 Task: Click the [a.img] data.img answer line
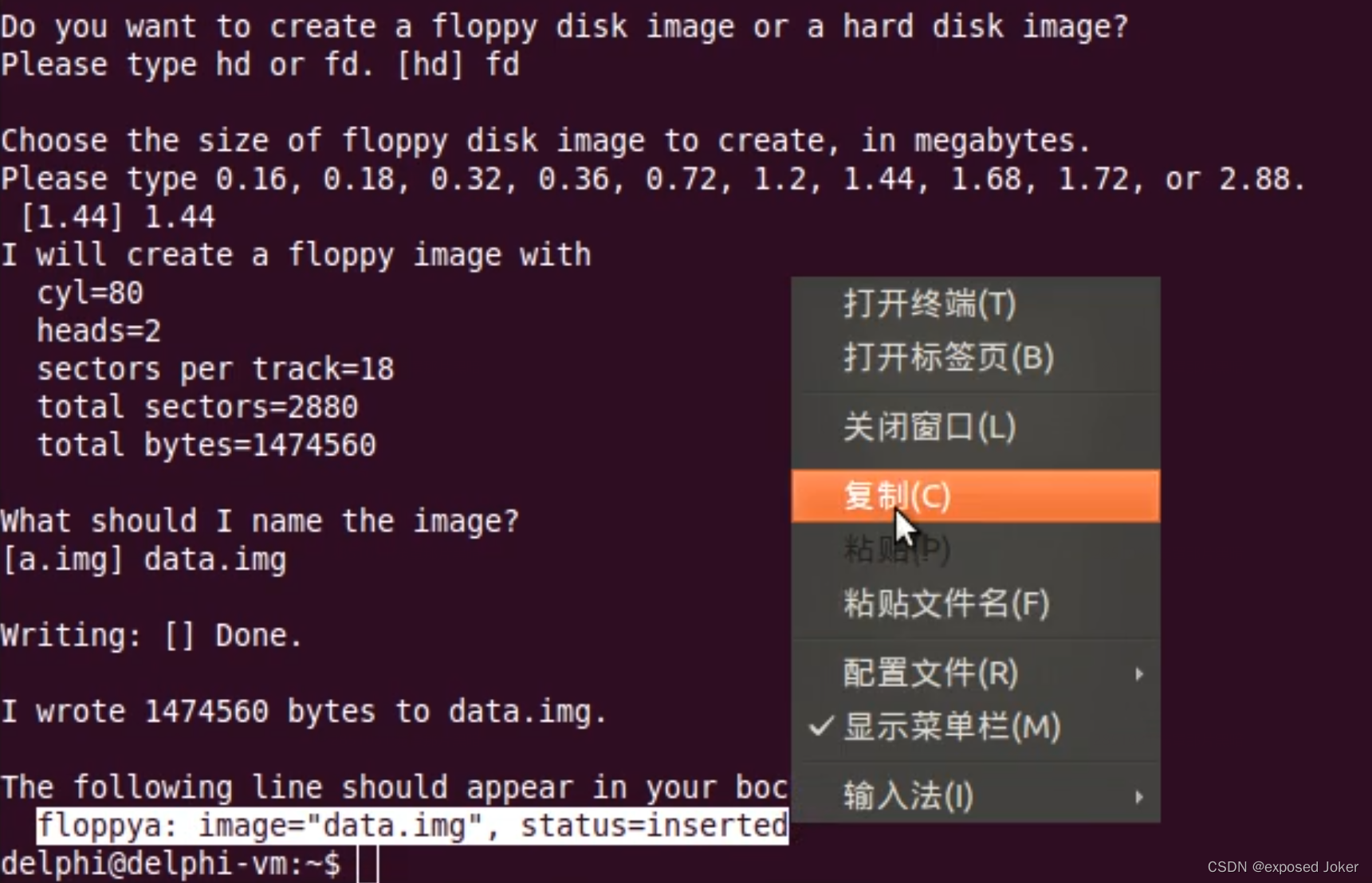click(x=144, y=559)
